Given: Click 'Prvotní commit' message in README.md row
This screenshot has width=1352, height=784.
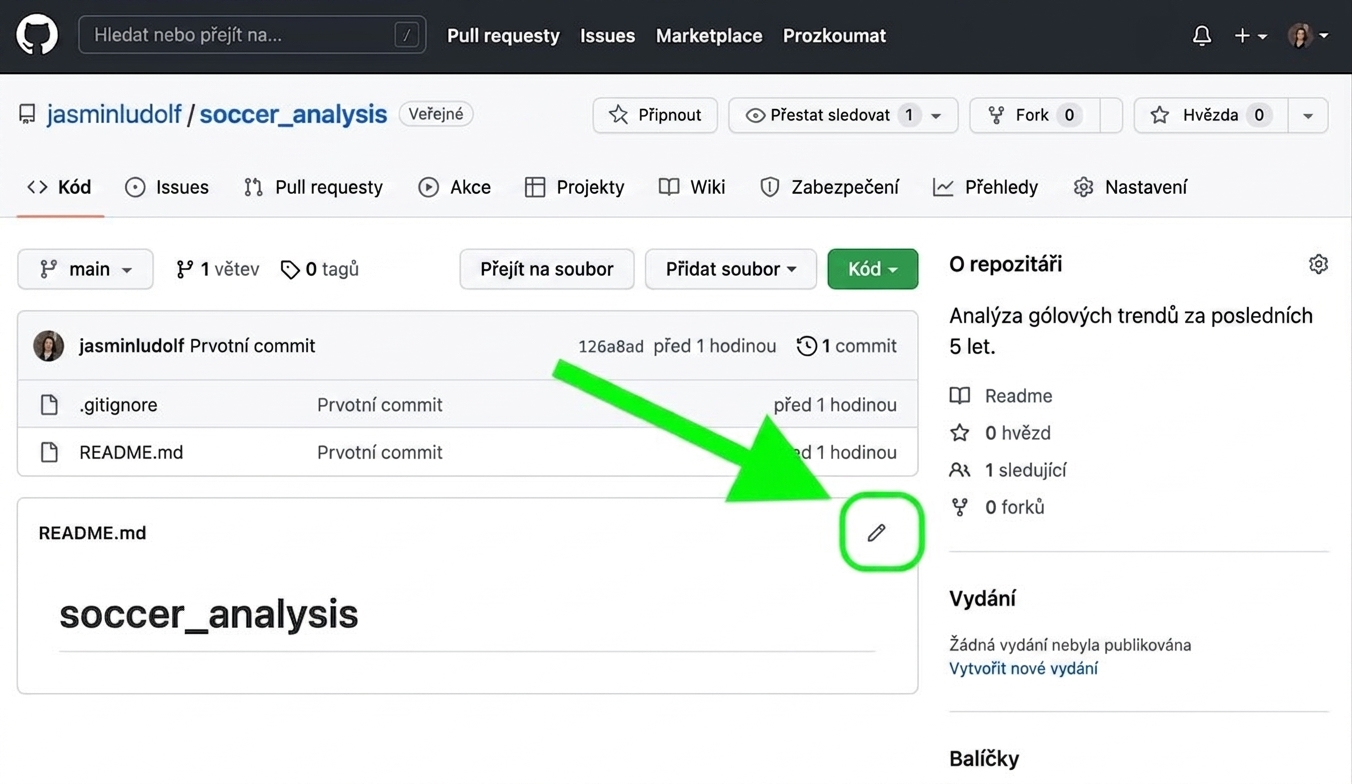Looking at the screenshot, I should tap(380, 452).
